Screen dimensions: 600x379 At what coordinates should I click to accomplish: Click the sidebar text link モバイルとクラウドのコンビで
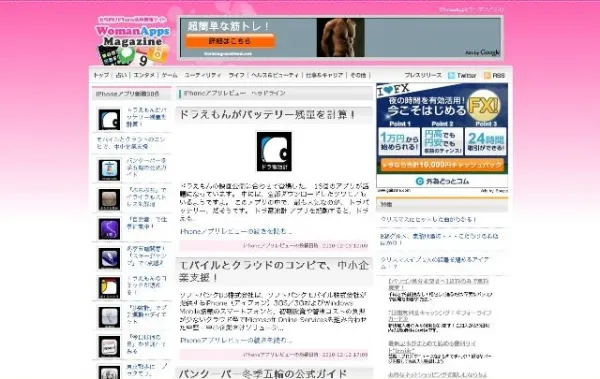click(131, 143)
